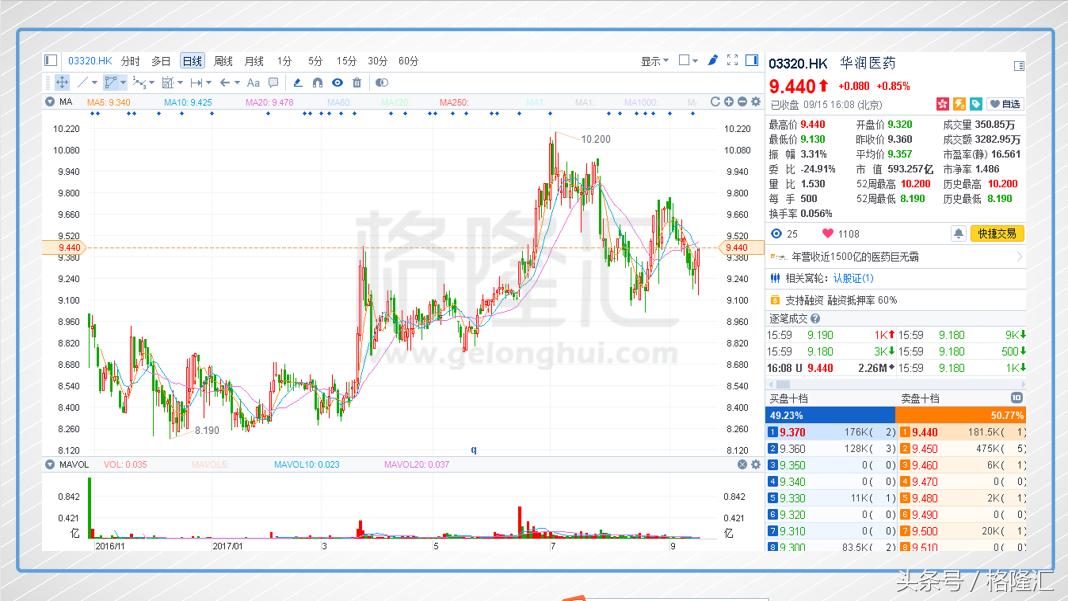The height and width of the screenshot is (601, 1068).
Task: Refresh the MA indicator
Action: tap(715, 102)
